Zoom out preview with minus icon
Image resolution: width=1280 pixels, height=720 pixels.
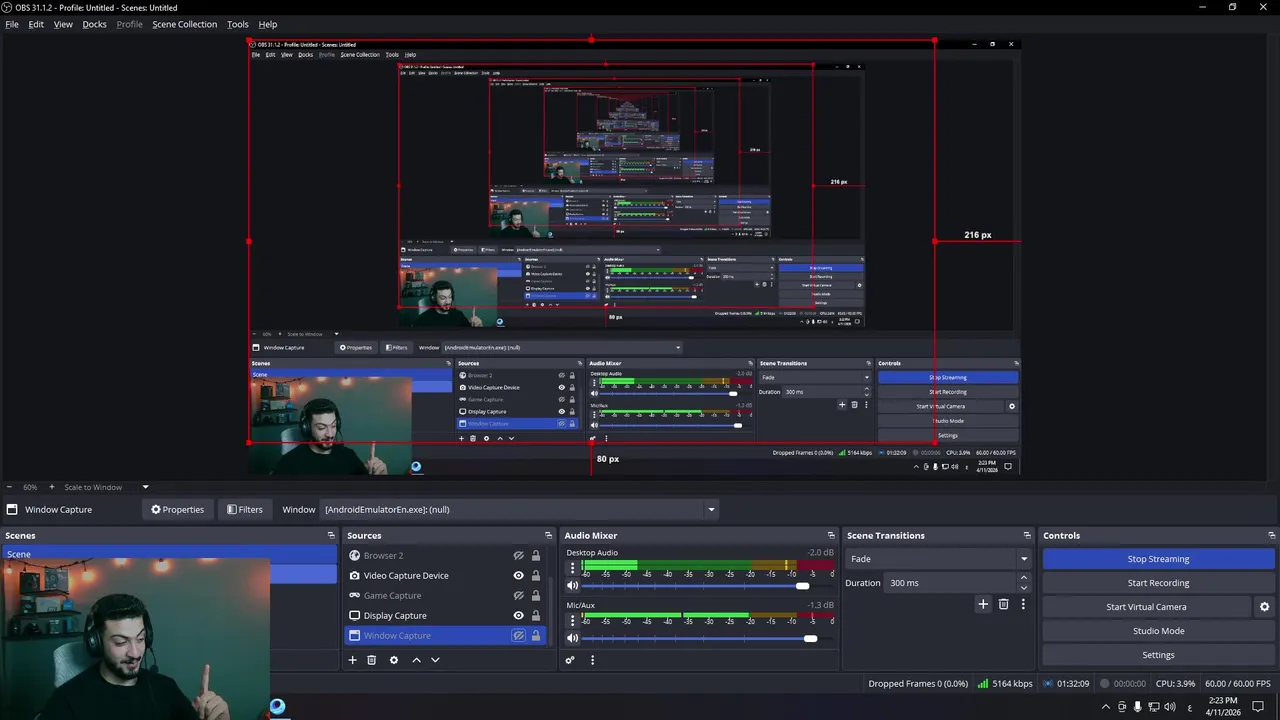[9, 487]
